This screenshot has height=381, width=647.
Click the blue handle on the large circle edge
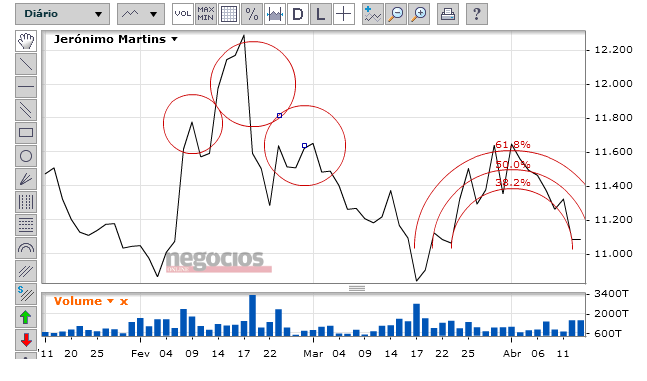click(x=279, y=116)
